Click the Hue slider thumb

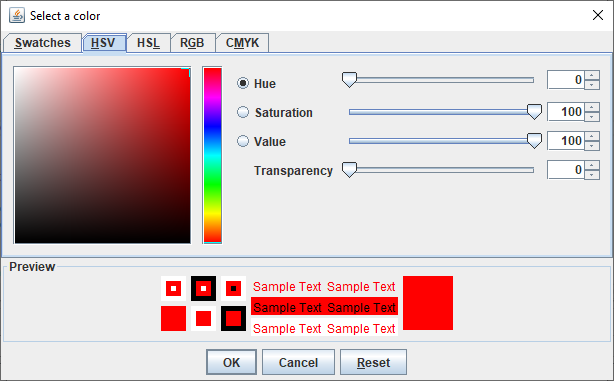click(x=349, y=79)
